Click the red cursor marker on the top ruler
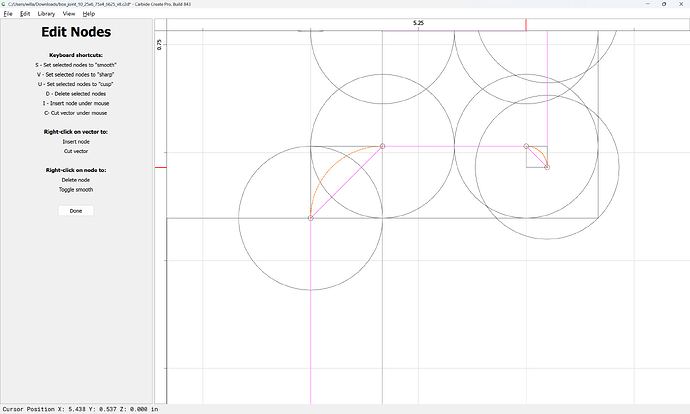This screenshot has height=414, width=690. pos(526,25)
